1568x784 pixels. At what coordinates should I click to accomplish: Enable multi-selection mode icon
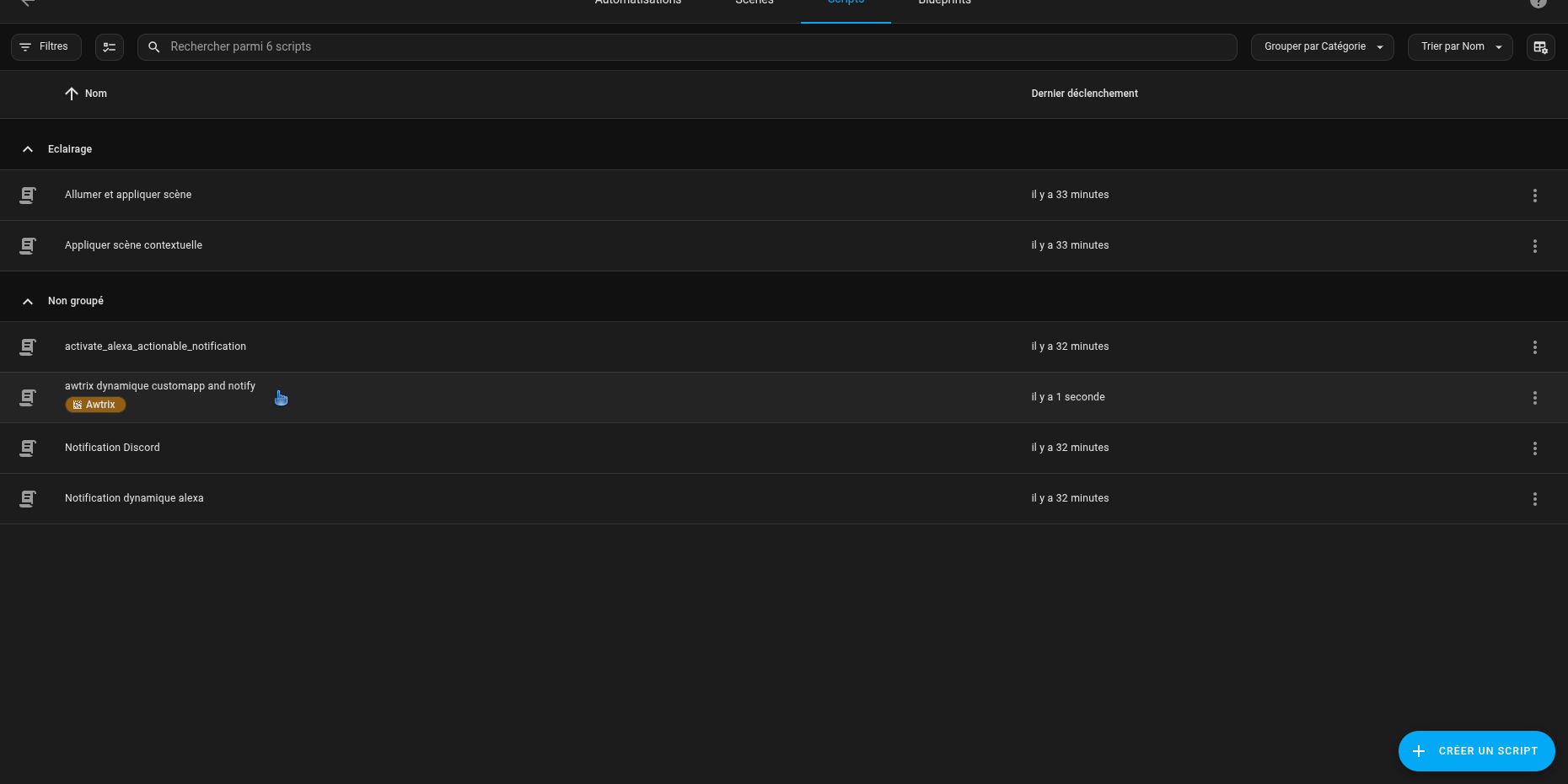pos(110,47)
